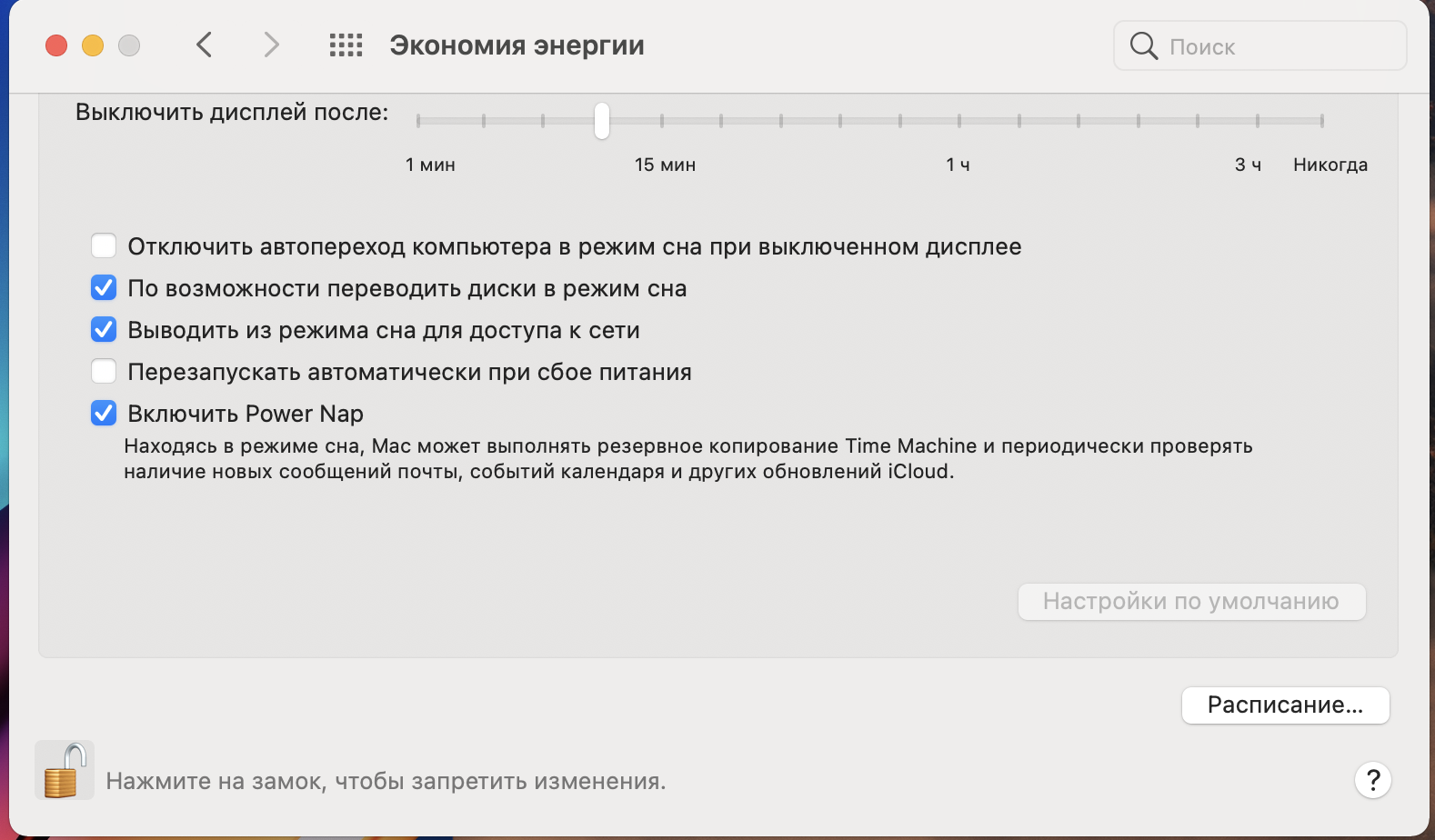Viewport: 1435px width, 840px height.
Task: Enable 'Перезапускать автоматически при сбое питания'
Action: [104, 372]
